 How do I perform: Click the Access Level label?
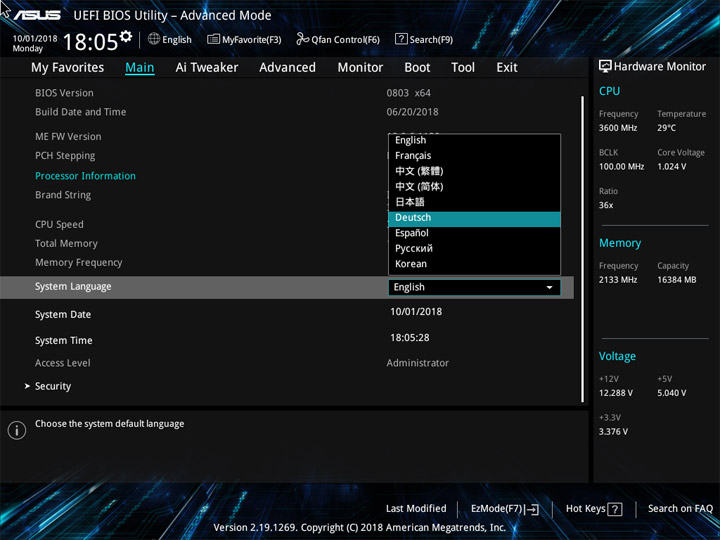63,363
